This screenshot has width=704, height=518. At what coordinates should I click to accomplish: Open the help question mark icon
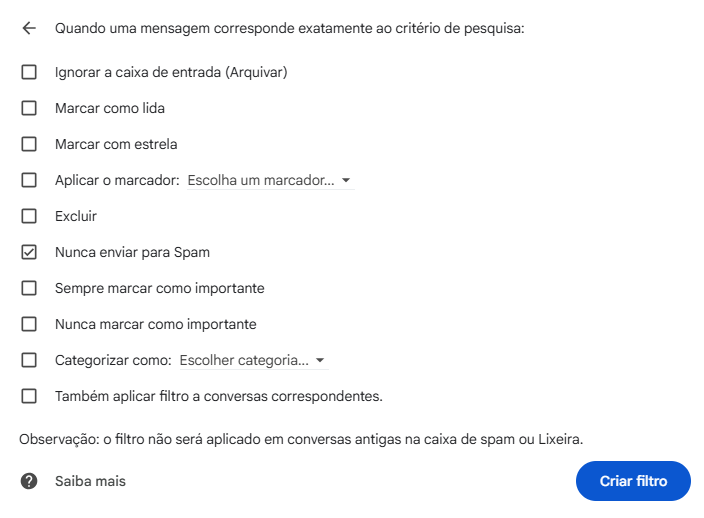coord(29,481)
